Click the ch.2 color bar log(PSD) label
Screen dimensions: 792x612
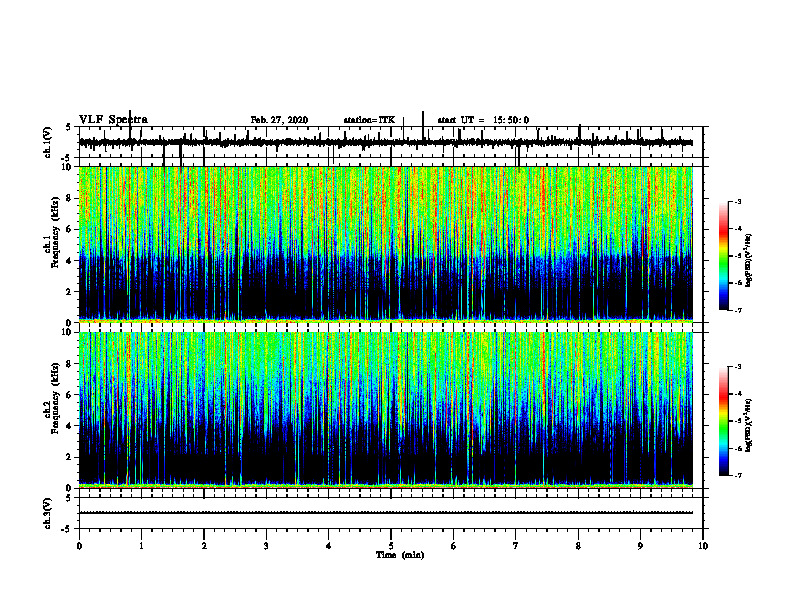[x=749, y=425]
